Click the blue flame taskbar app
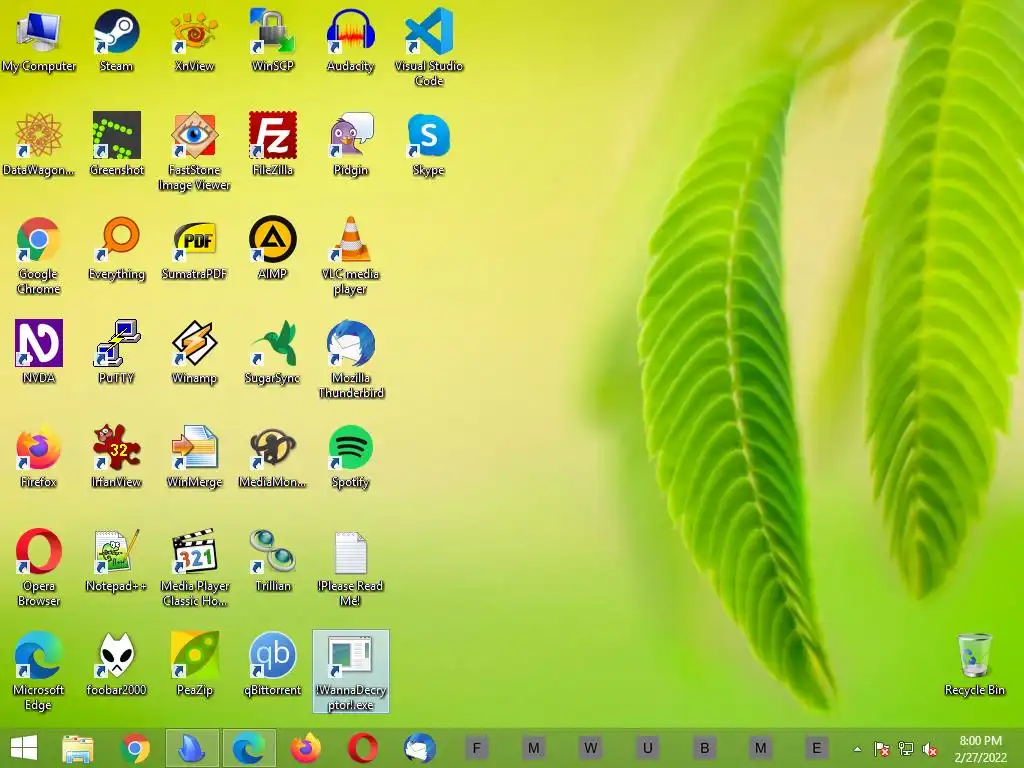This screenshot has height=768, width=1024. (x=192, y=748)
